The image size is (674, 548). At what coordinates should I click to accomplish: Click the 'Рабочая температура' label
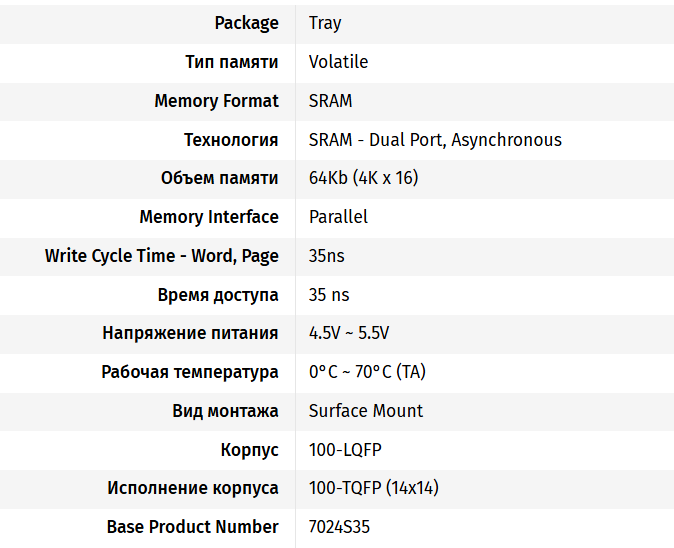190,372
